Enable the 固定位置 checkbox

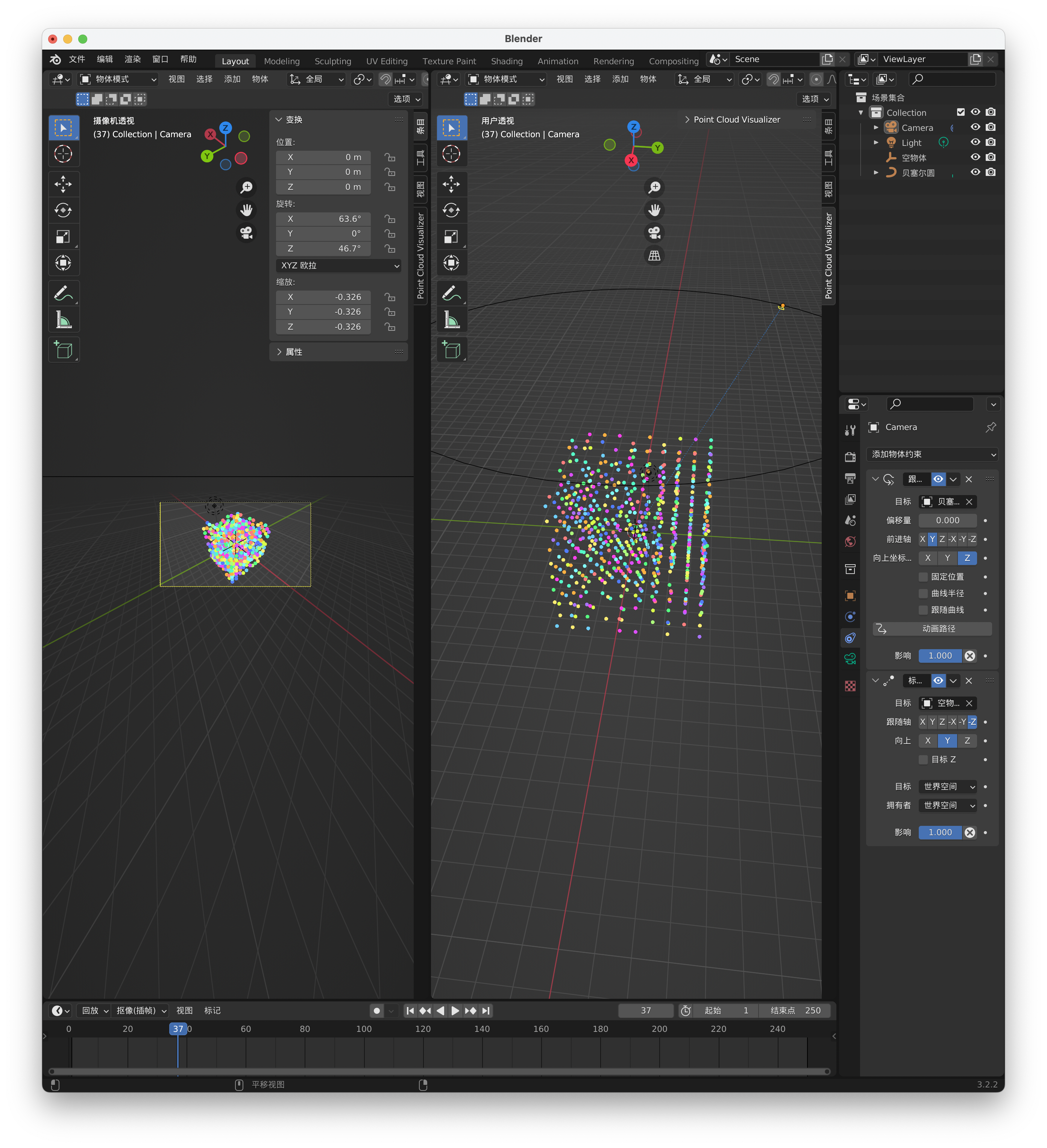coord(923,577)
